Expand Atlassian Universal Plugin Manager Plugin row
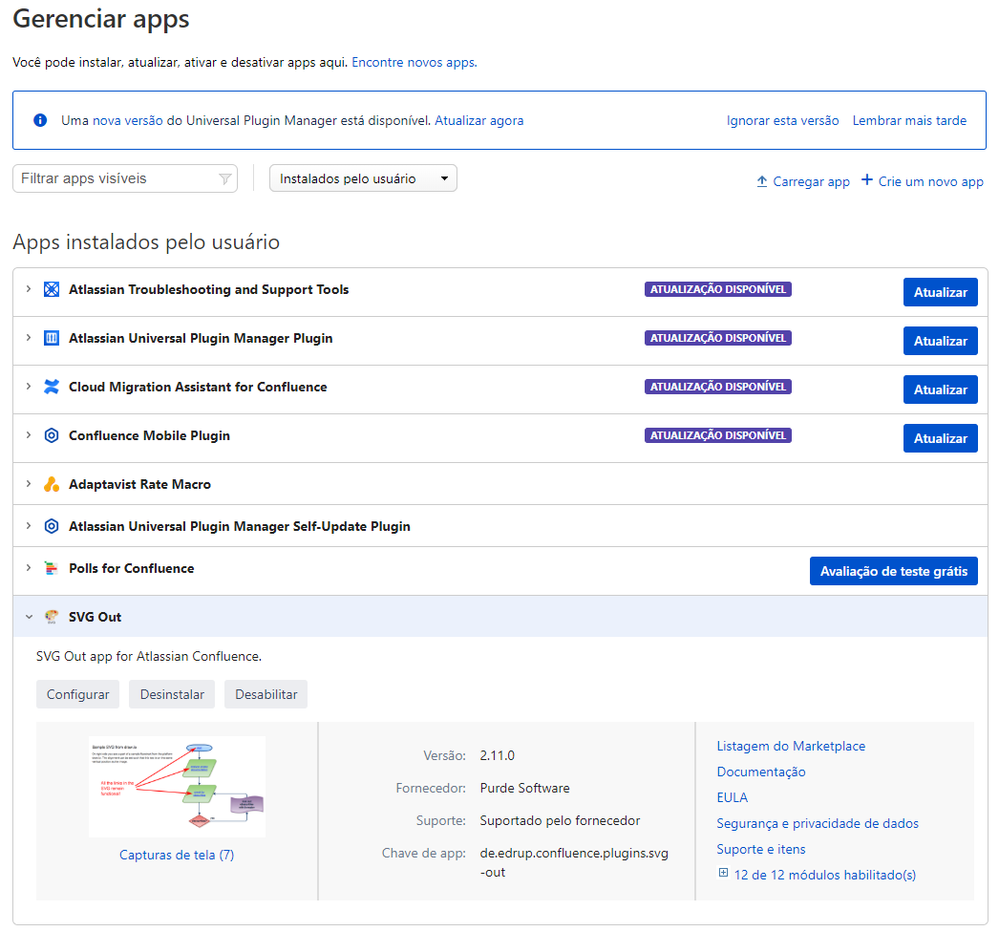 coord(28,338)
